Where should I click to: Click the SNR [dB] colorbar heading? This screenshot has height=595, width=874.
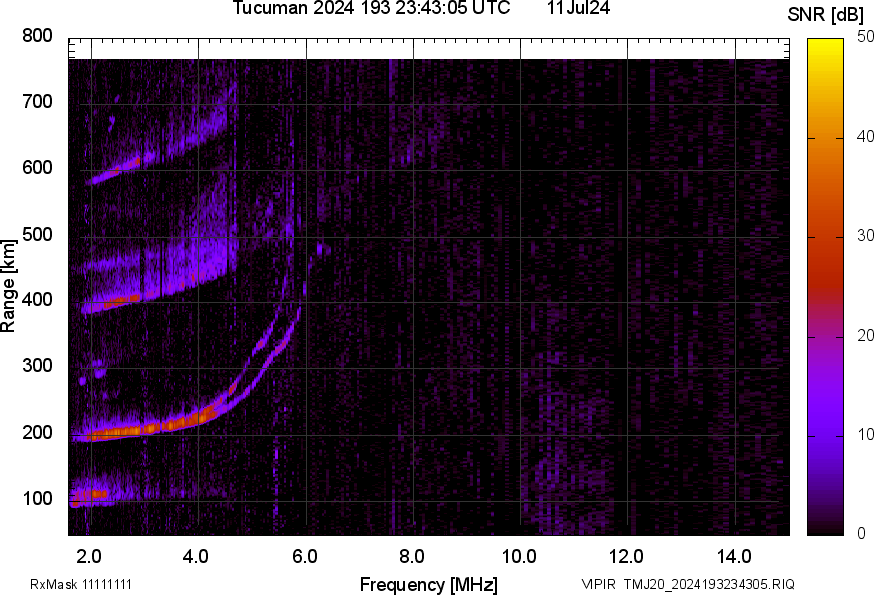(x=825, y=14)
